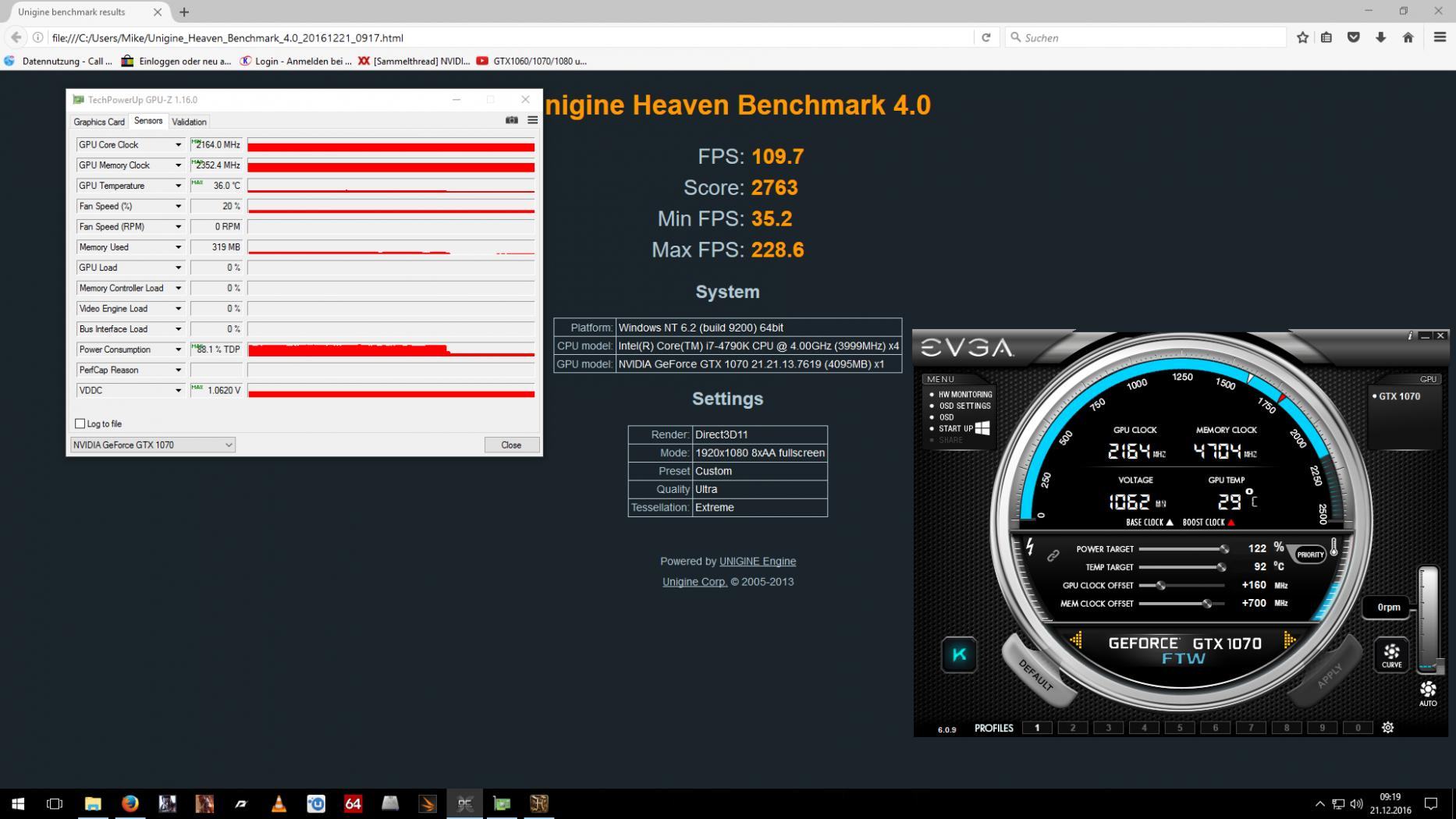Follow the Unigine Corp. link

(694, 582)
